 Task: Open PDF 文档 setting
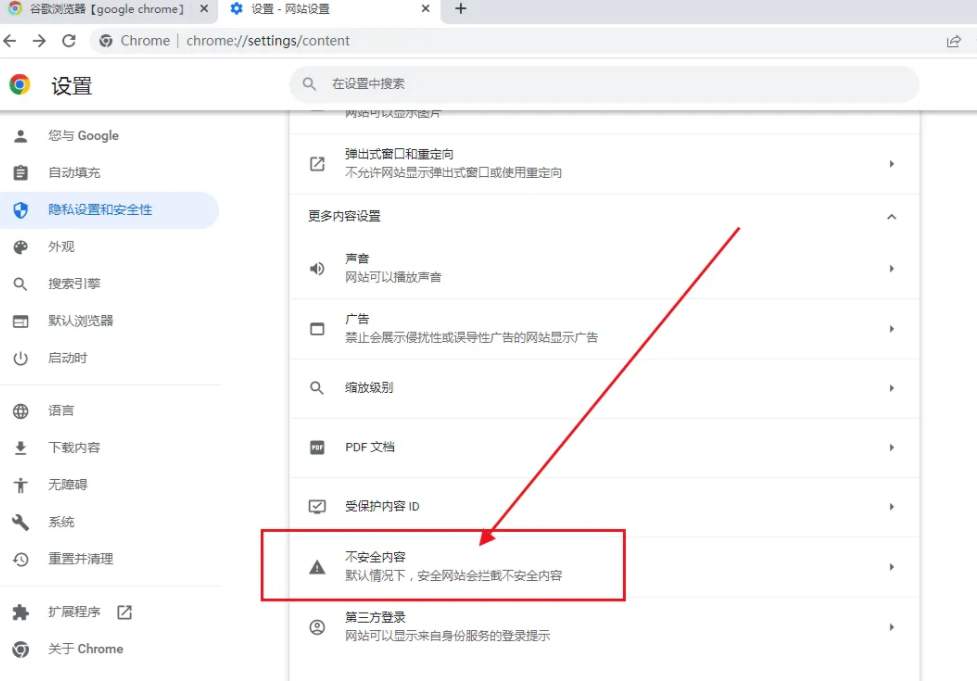604,447
